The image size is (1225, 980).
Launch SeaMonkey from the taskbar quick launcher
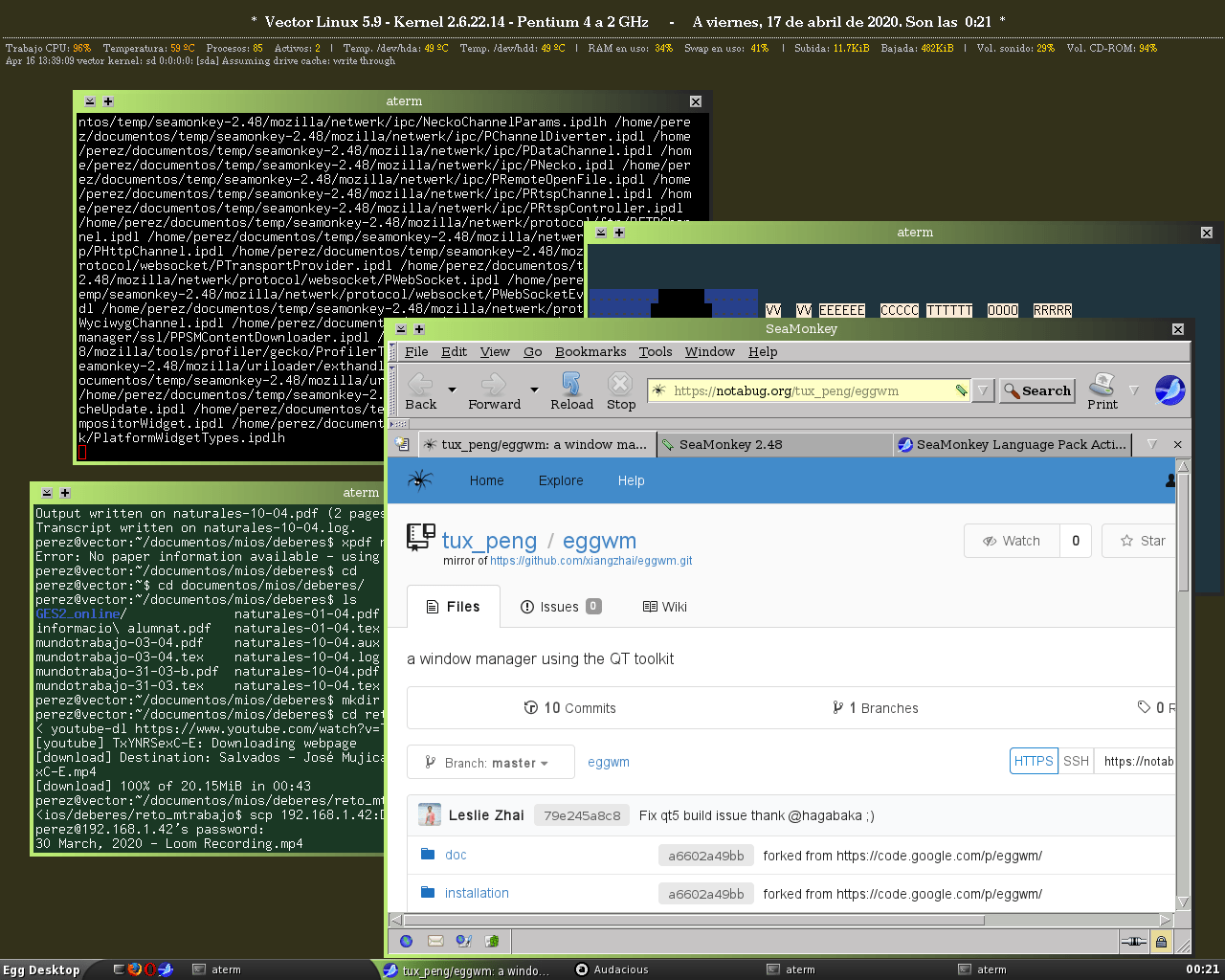coord(166,969)
